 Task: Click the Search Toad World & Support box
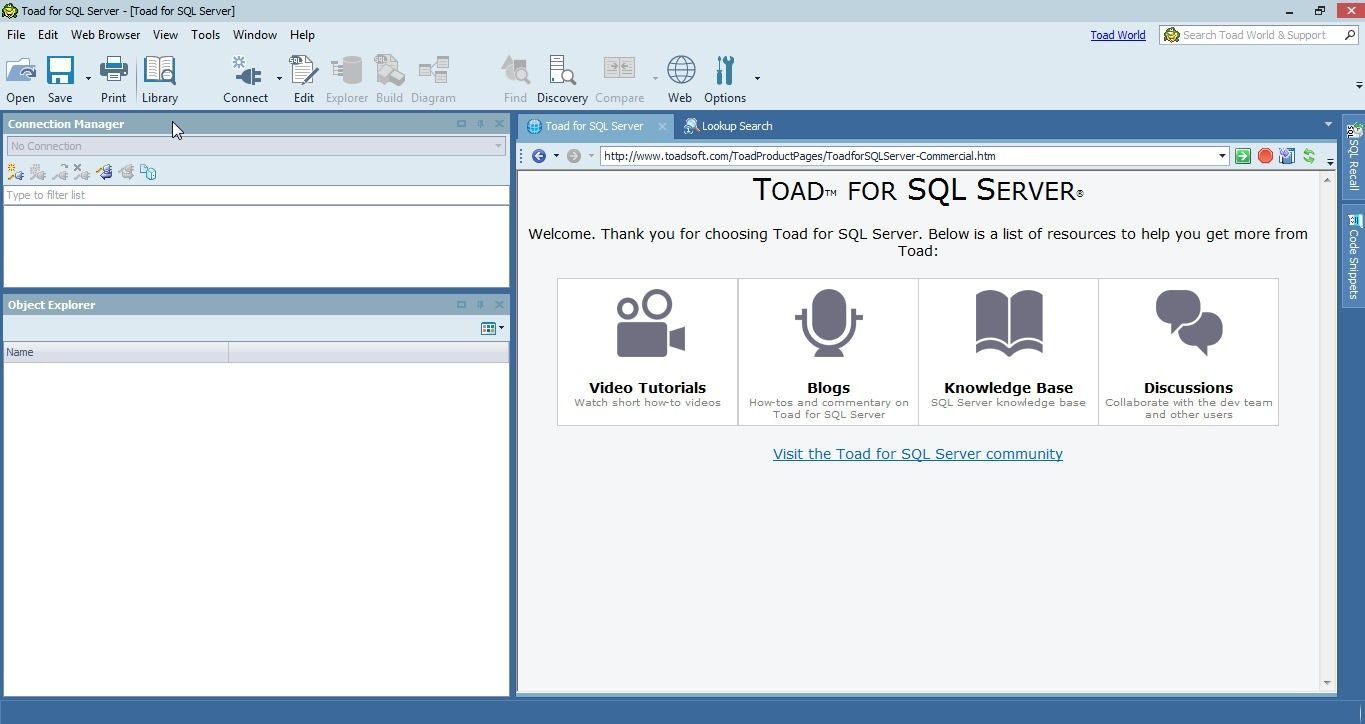coord(1258,35)
